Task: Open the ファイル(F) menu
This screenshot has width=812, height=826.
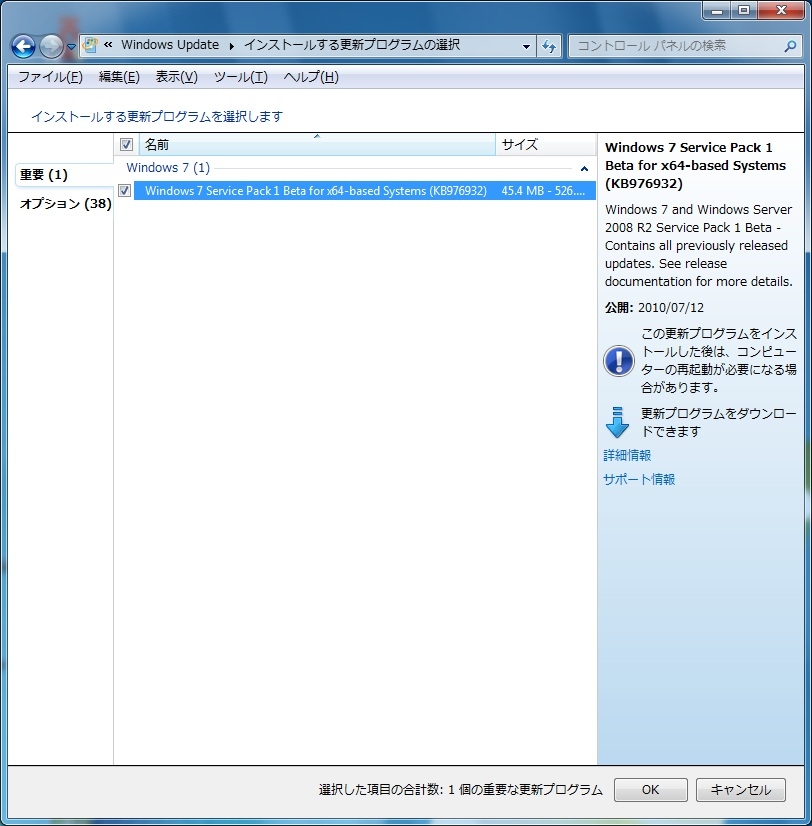Action: tap(50, 77)
